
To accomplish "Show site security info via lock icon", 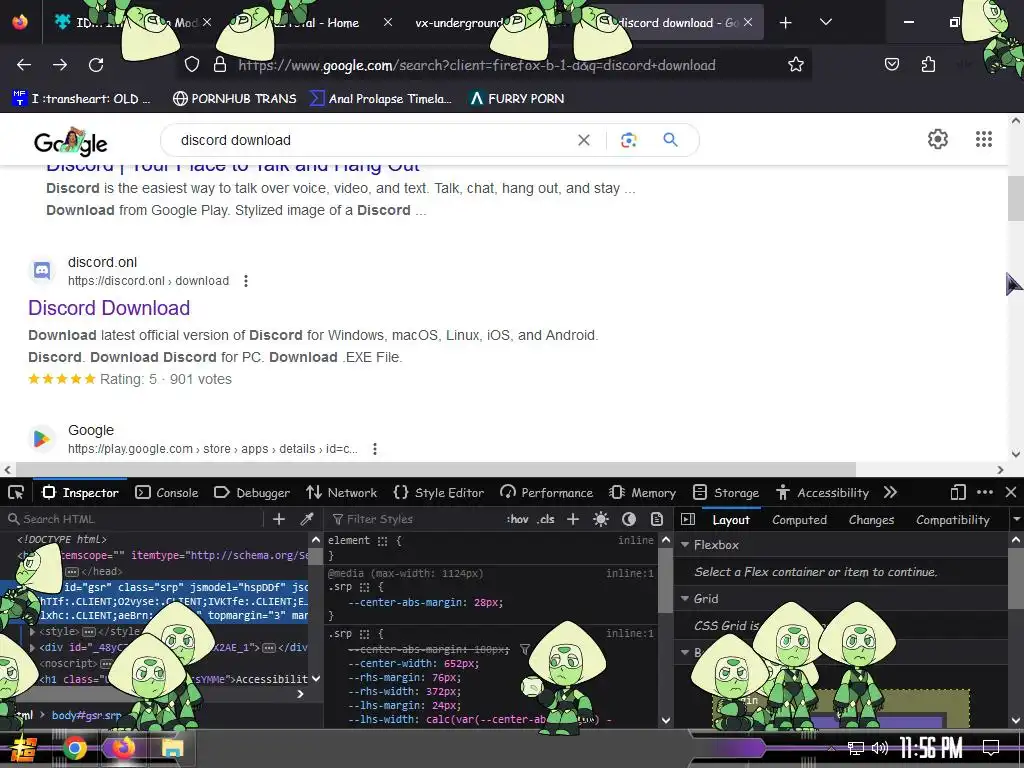I will point(220,65).
